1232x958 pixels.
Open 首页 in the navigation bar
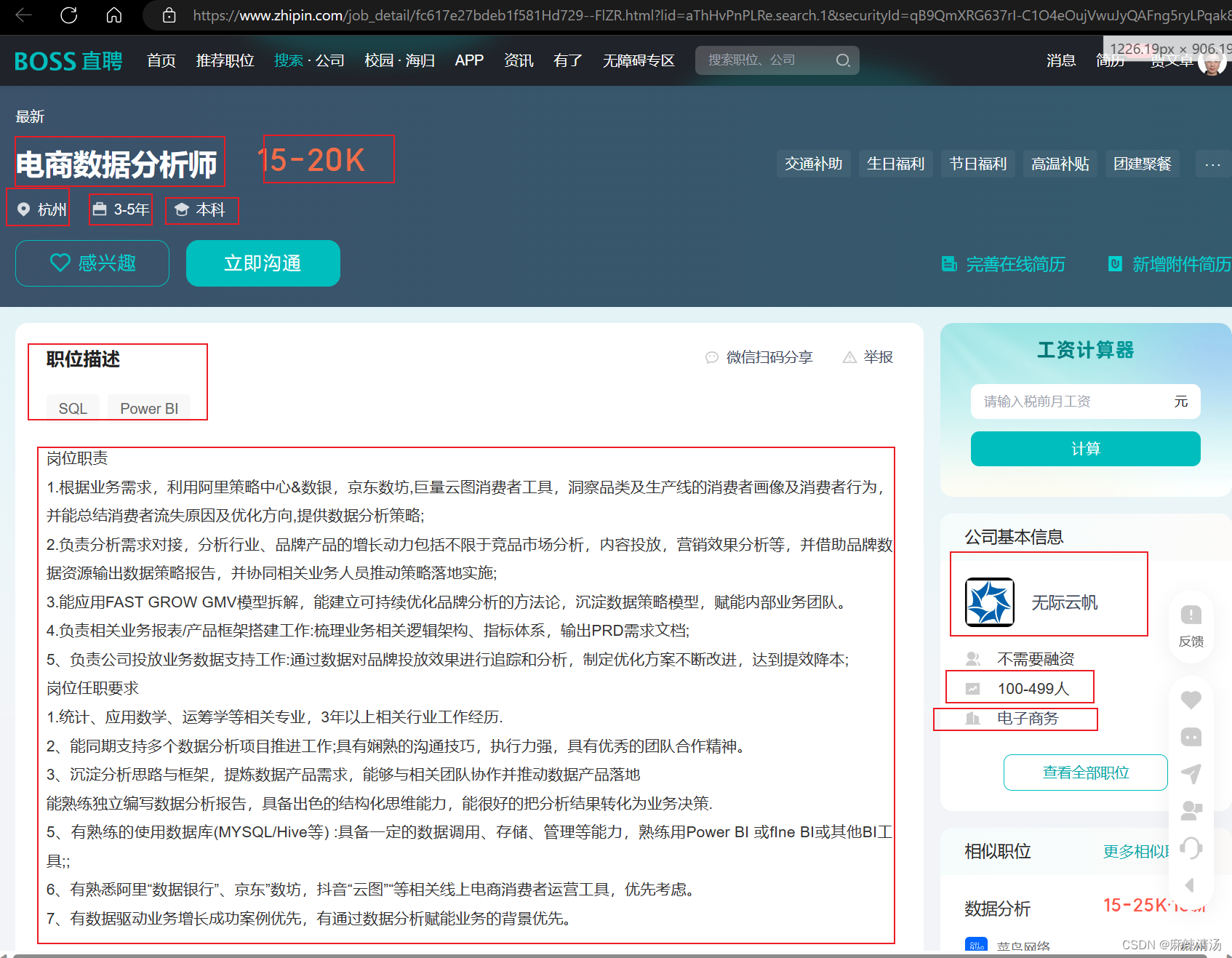(x=161, y=60)
